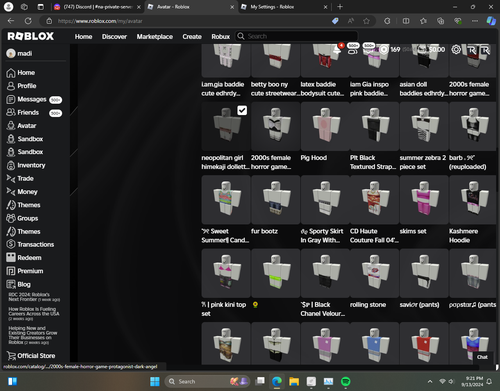Click the 'Sporty Skirt In Gray With' name
The image size is (500, 391).
coord(322,236)
